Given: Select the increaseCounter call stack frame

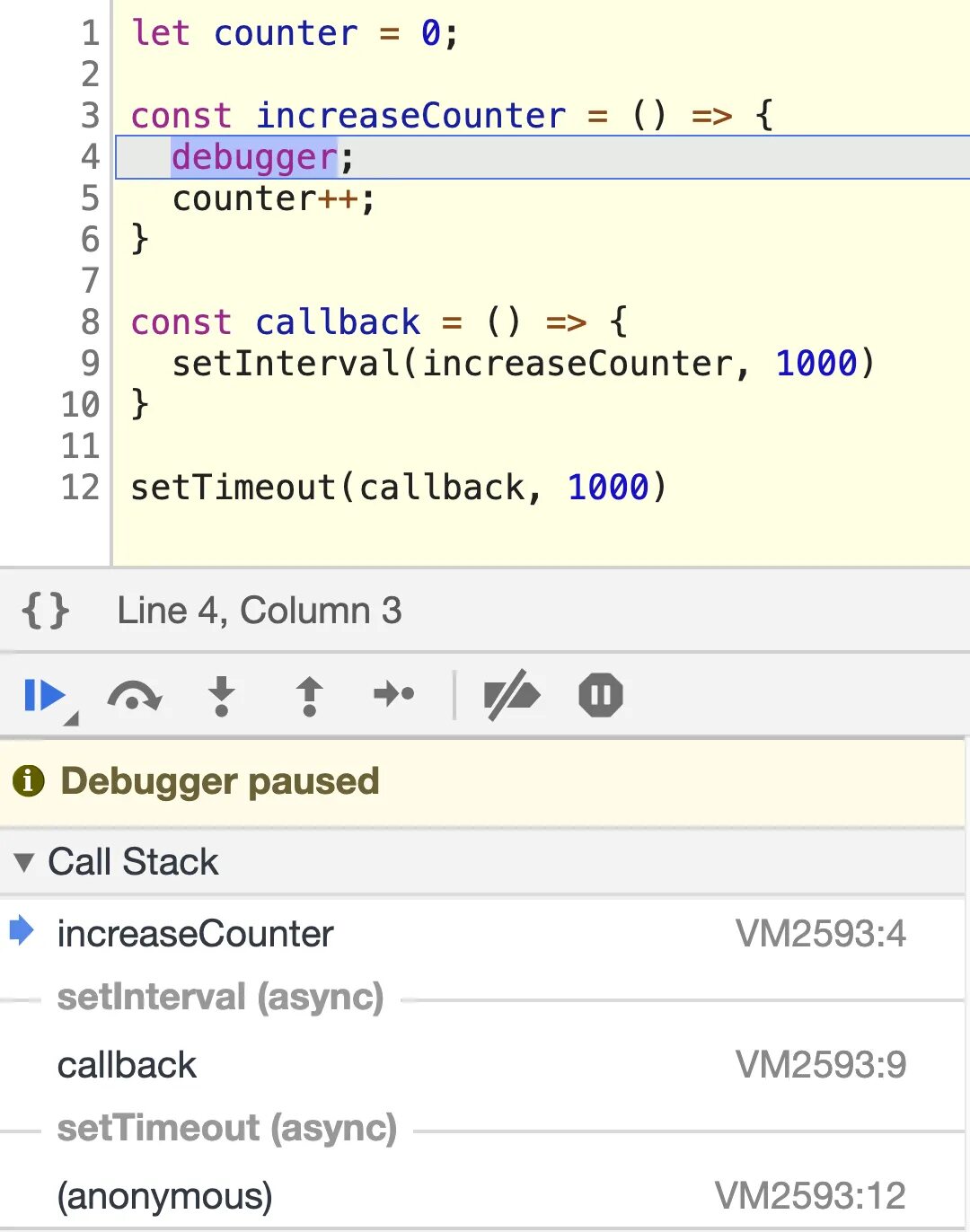Looking at the screenshot, I should 195,934.
